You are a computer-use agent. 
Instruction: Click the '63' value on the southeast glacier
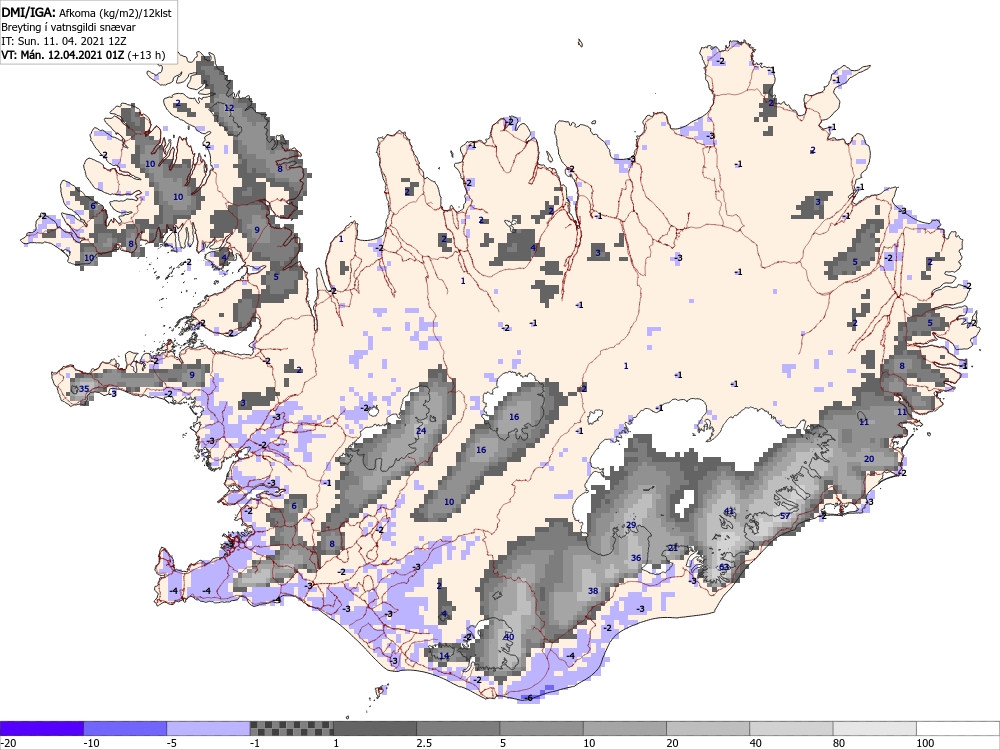(x=724, y=567)
